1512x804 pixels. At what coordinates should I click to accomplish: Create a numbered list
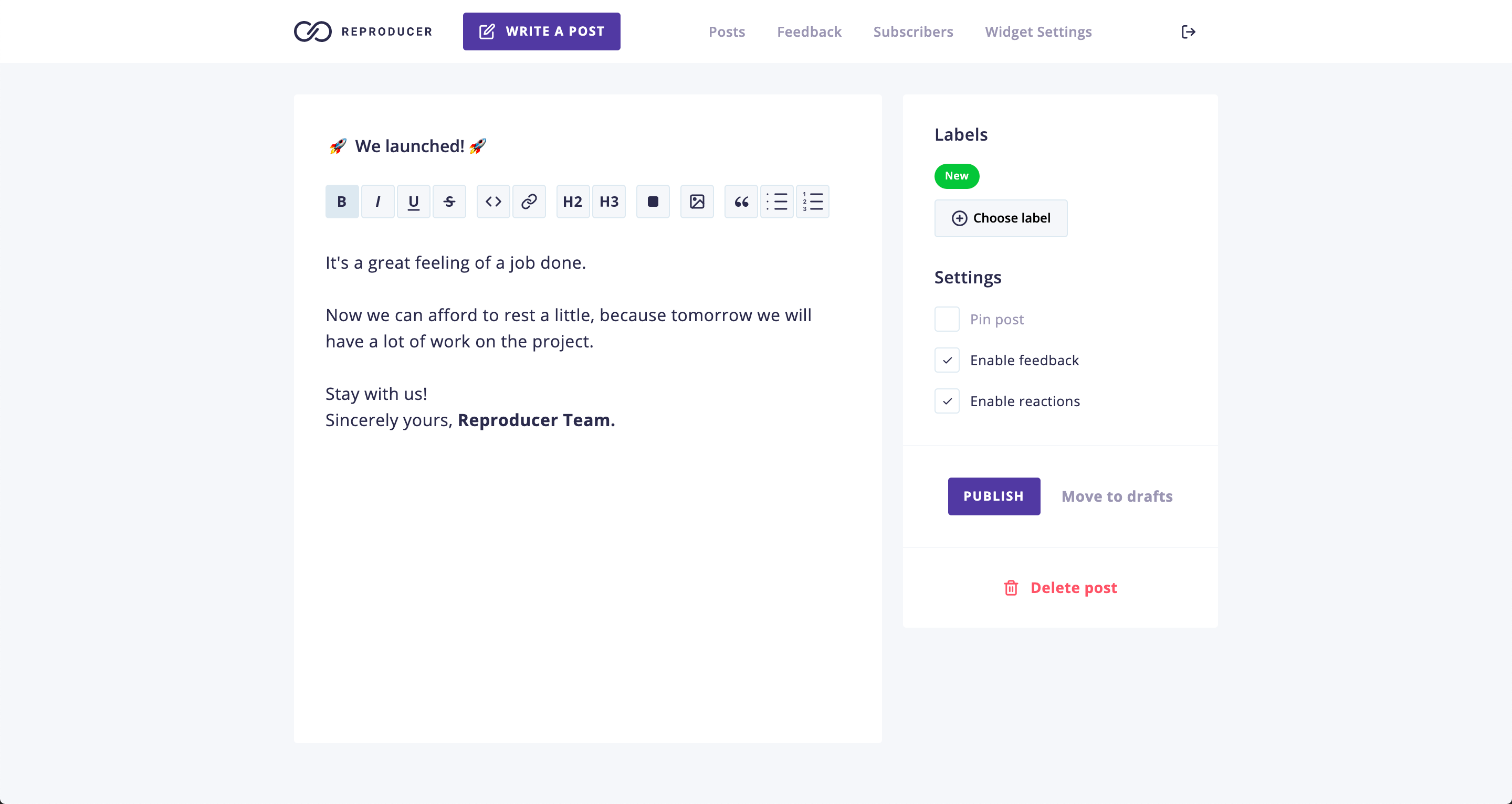(x=812, y=202)
